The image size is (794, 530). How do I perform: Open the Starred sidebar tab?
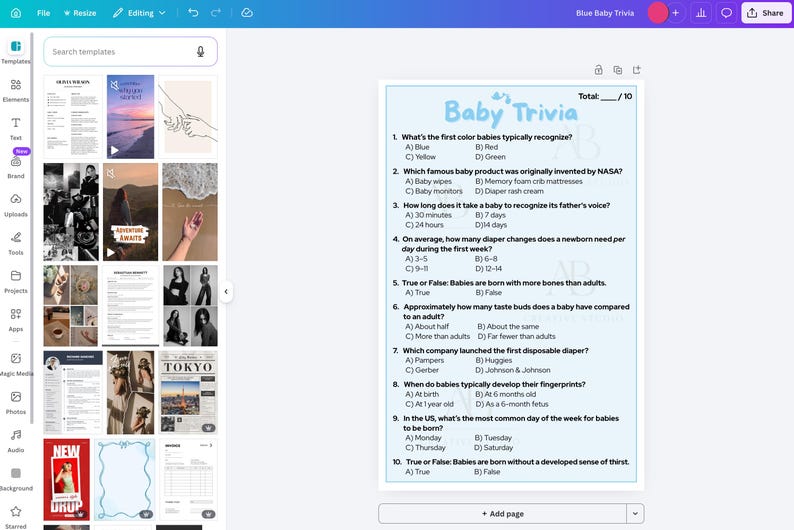16,517
